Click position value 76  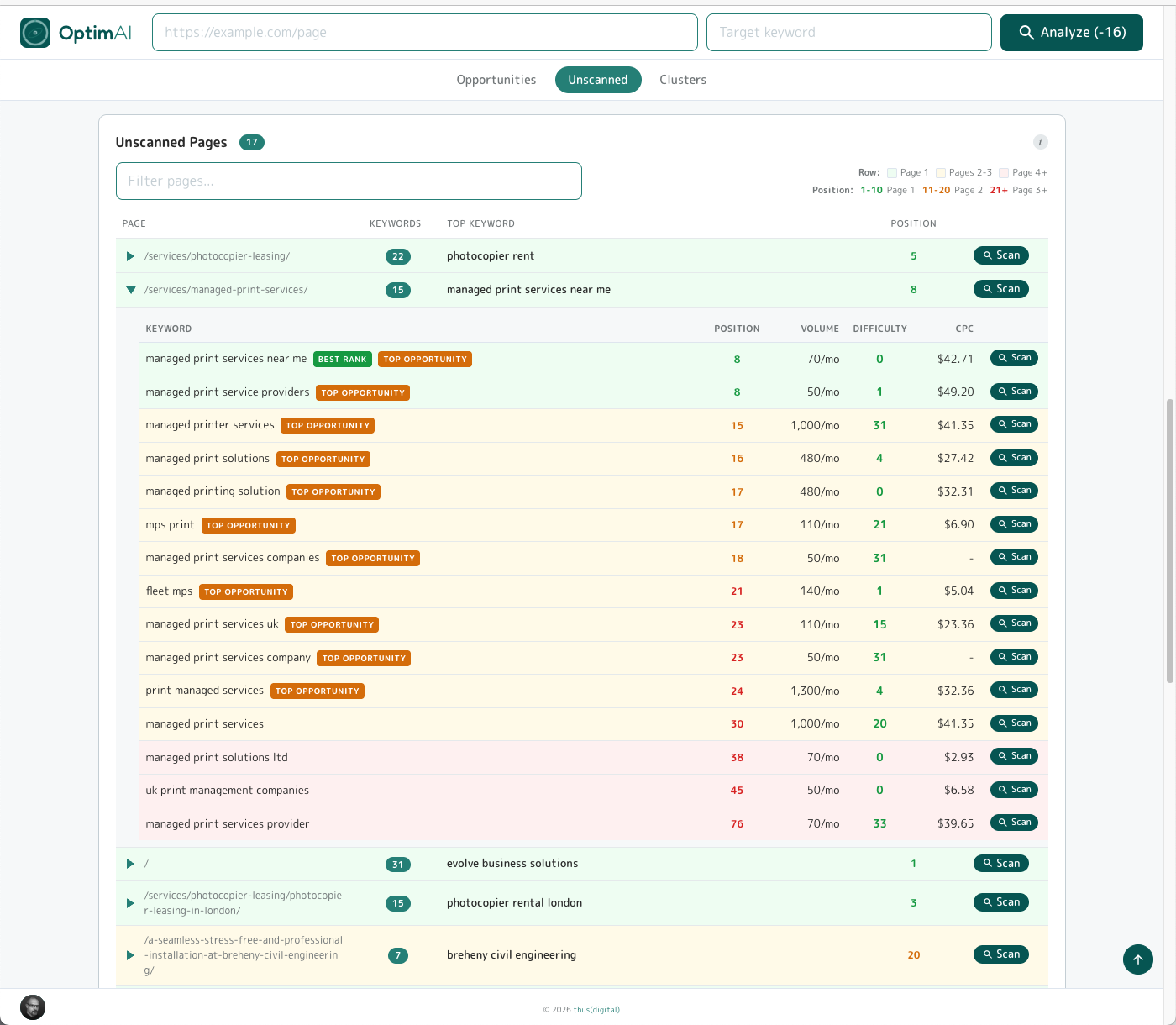[737, 824]
